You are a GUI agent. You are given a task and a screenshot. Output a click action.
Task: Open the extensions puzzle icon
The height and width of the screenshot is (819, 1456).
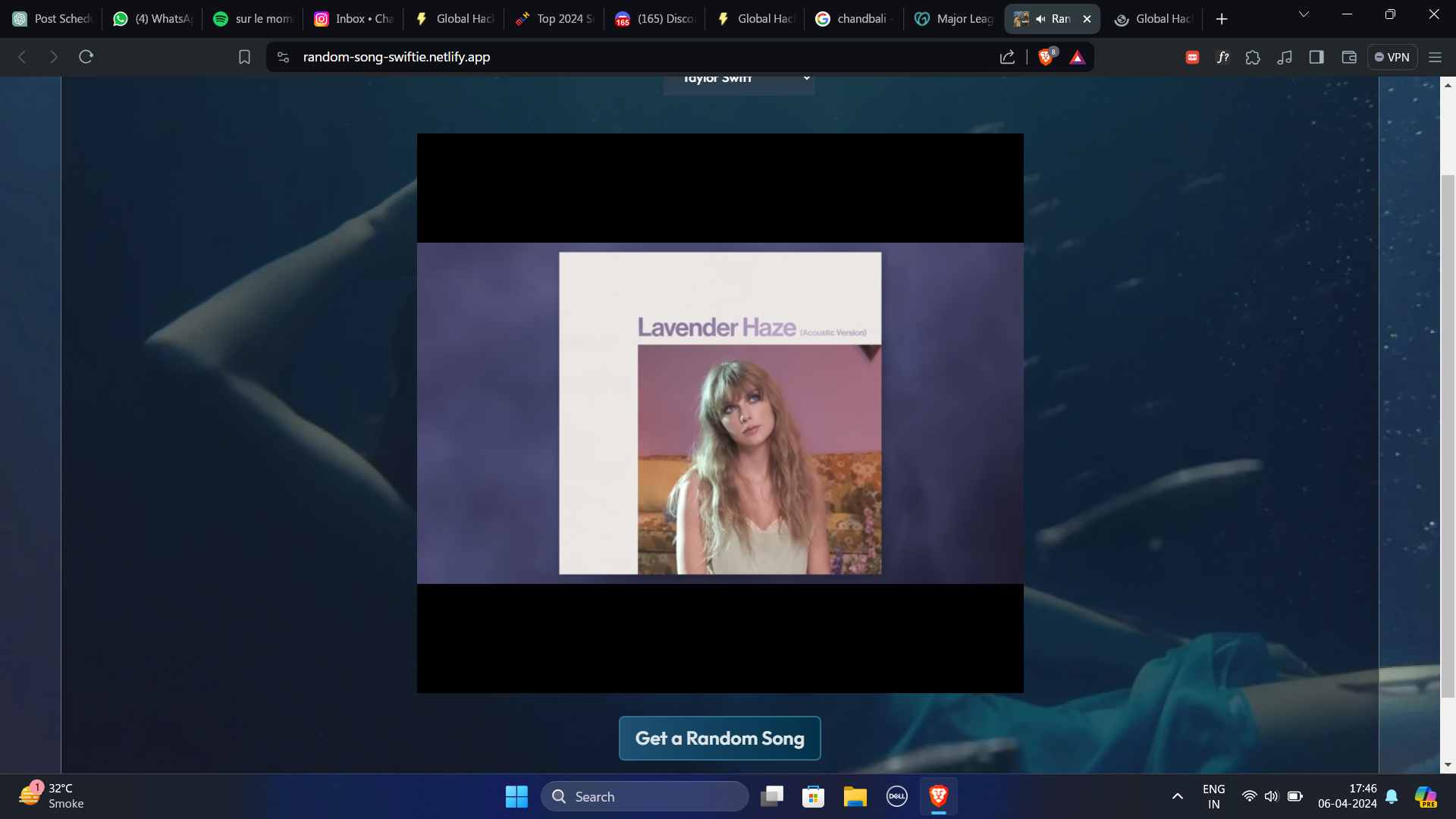coord(1253,57)
